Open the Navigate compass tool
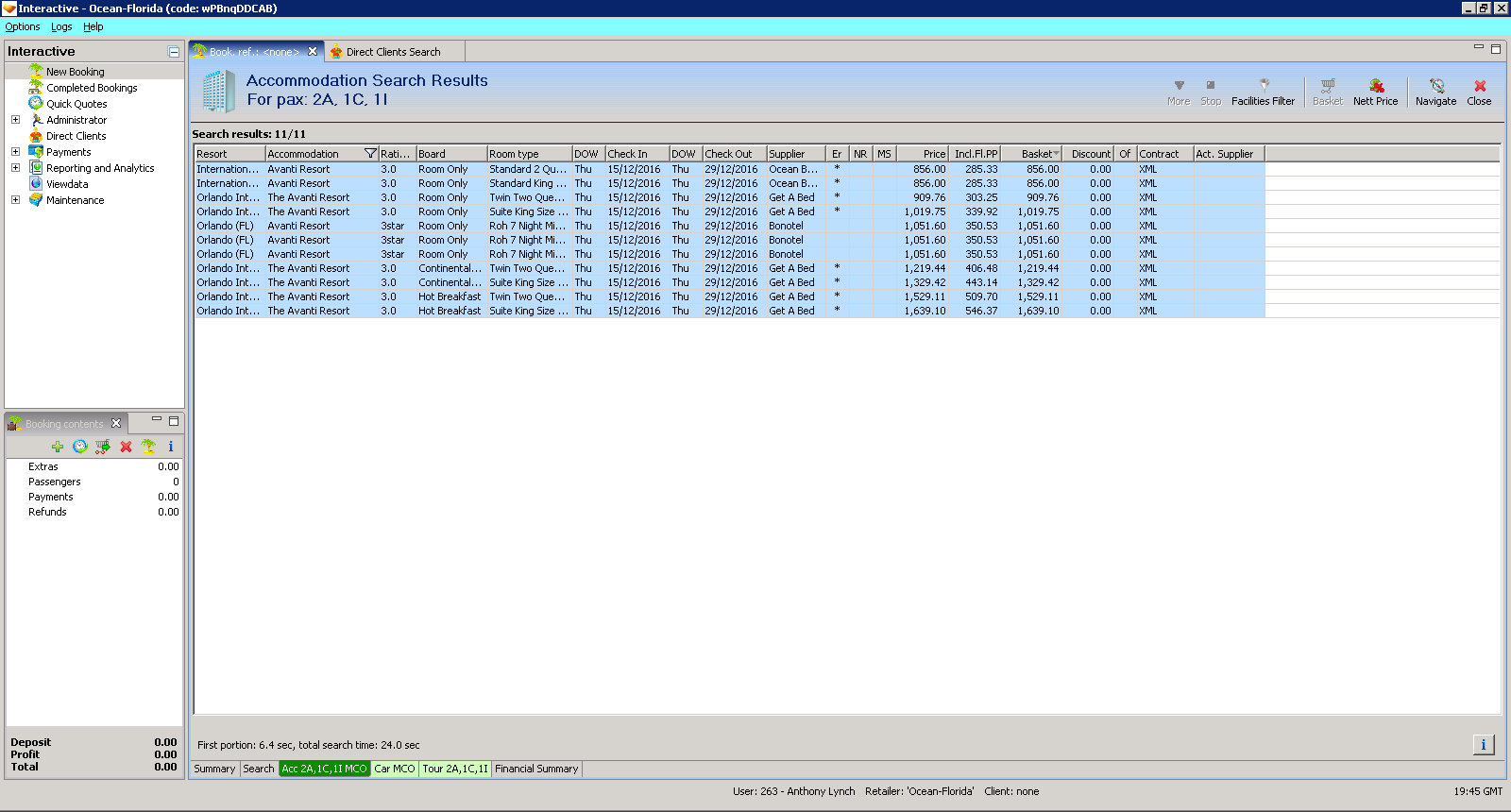 (1435, 92)
